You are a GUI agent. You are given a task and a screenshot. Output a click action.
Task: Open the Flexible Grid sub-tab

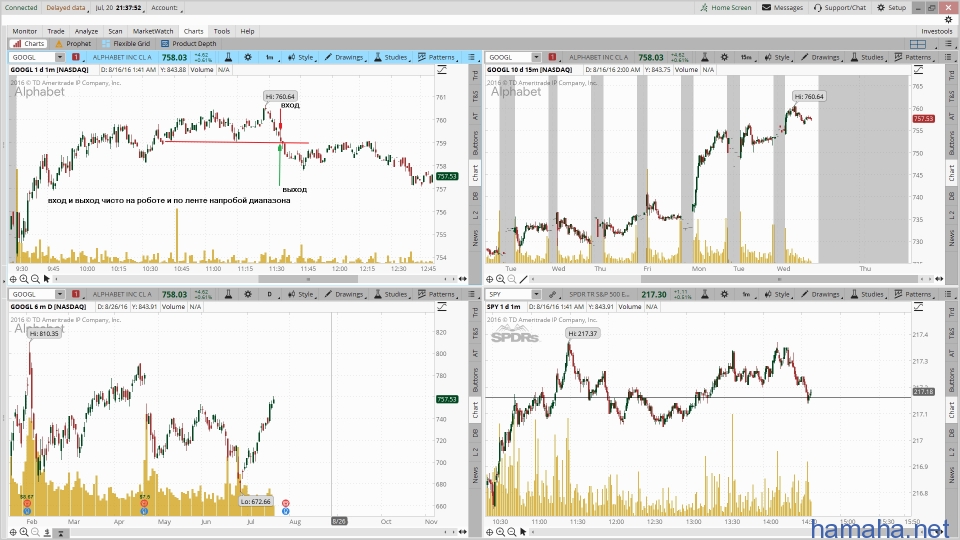(126, 43)
